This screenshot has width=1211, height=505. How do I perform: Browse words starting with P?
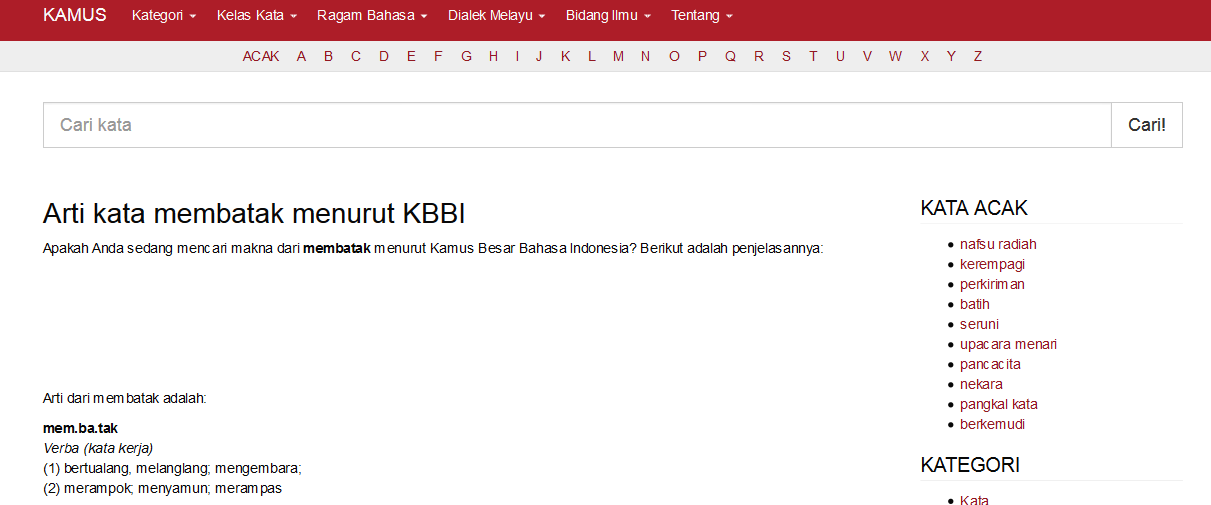pyautogui.click(x=702, y=56)
